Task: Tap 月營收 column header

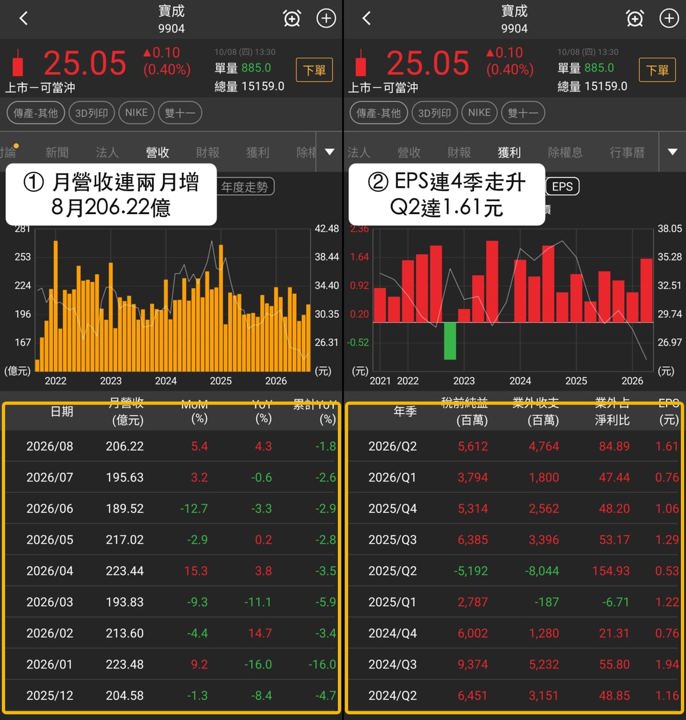Action: click(x=127, y=411)
